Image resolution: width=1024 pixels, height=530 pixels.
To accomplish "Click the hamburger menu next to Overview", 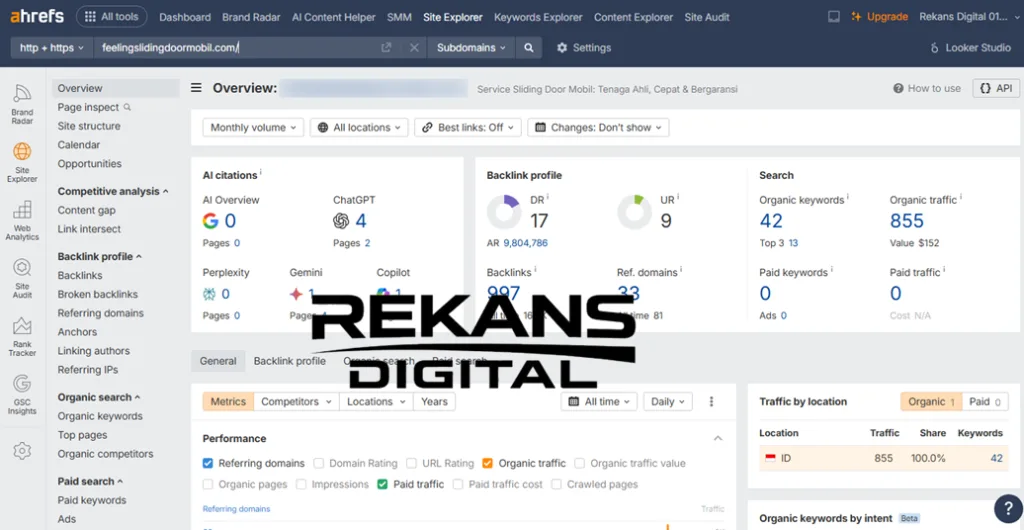I will tap(196, 88).
